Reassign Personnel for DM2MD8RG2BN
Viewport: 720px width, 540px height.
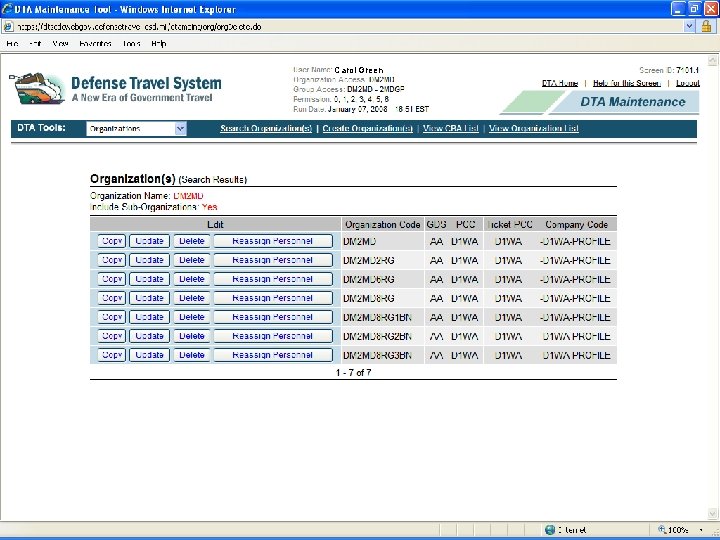[x=273, y=336]
